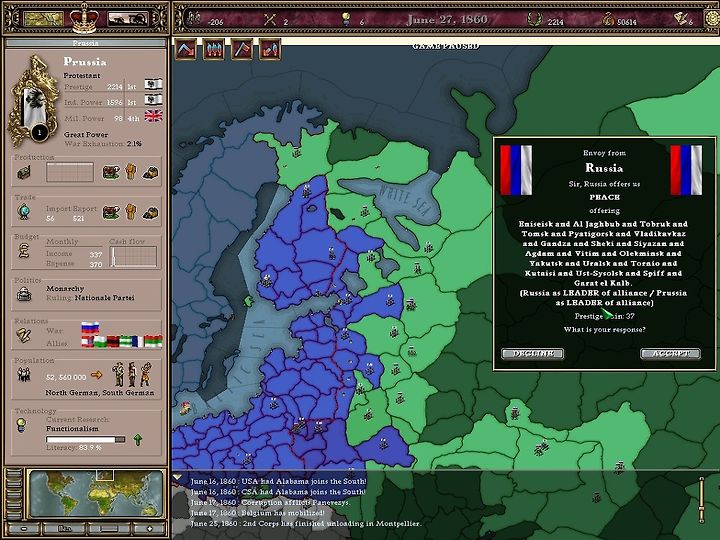720x540 pixels.
Task: Click the date 'June 27, 1860'
Action: pos(447,19)
